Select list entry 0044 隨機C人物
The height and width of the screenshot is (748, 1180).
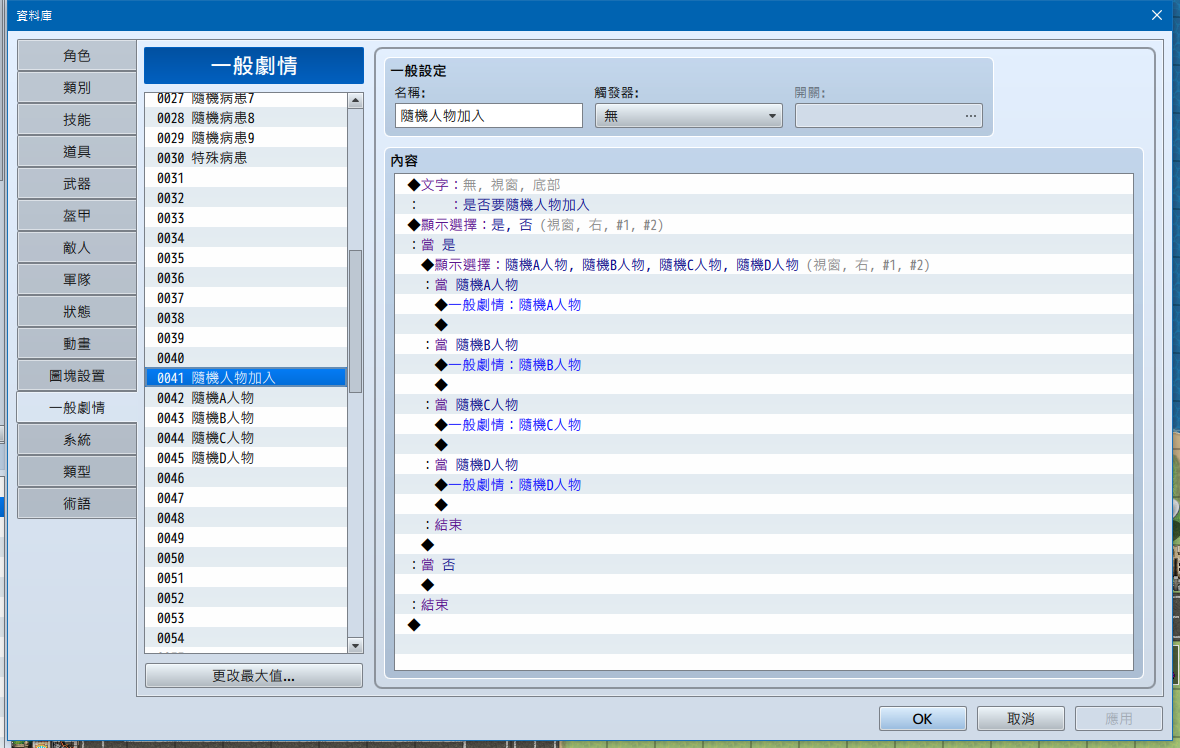click(x=246, y=438)
